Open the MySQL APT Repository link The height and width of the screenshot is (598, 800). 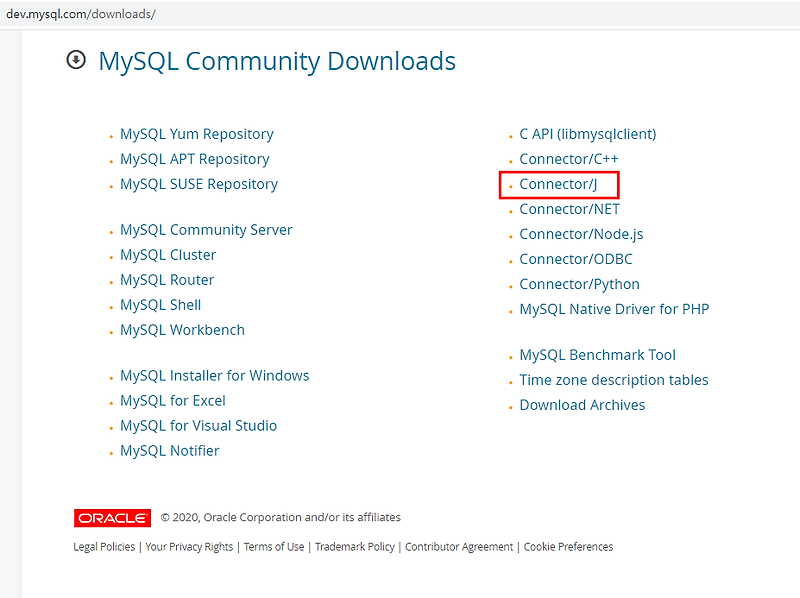(194, 158)
